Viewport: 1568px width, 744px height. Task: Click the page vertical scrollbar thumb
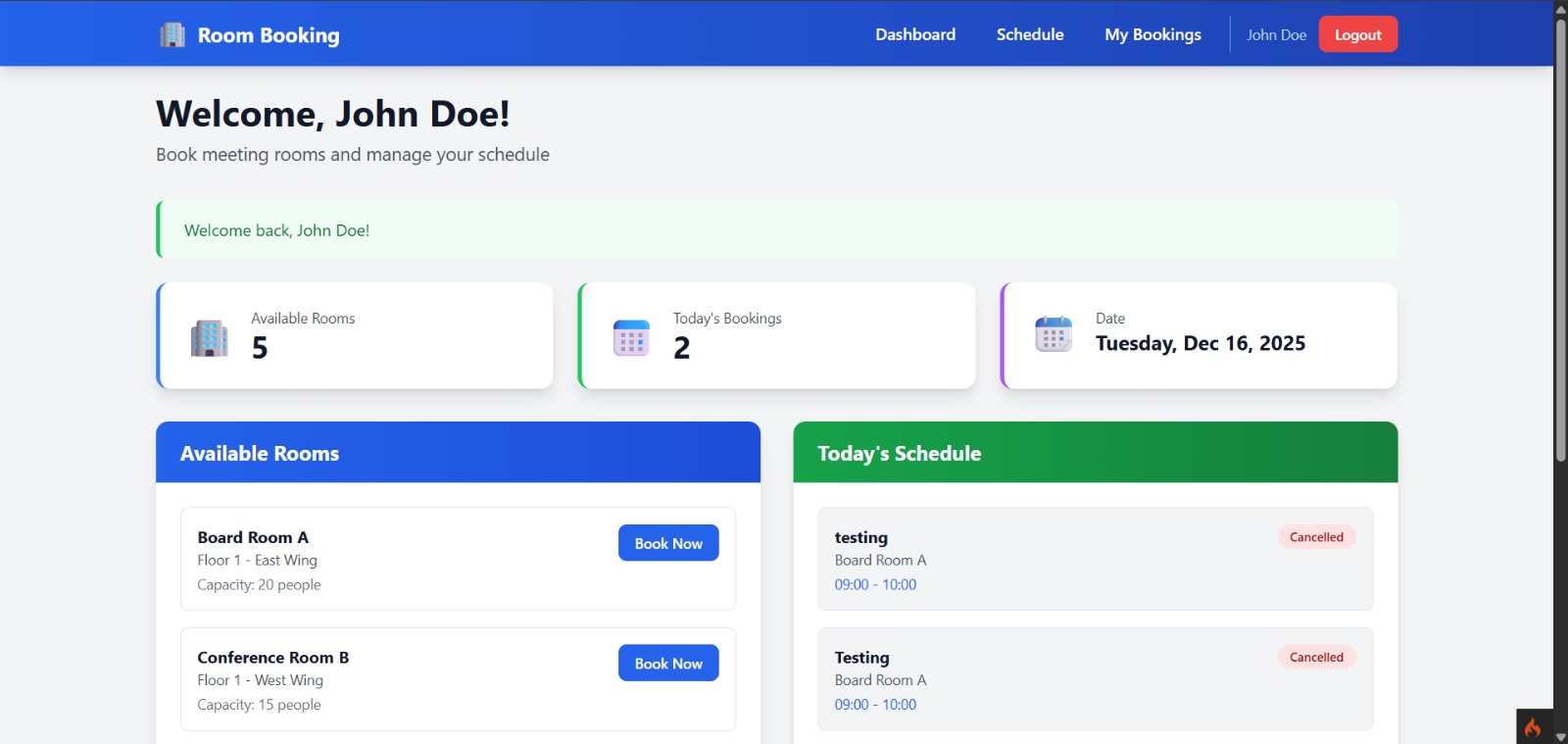pyautogui.click(x=1560, y=235)
